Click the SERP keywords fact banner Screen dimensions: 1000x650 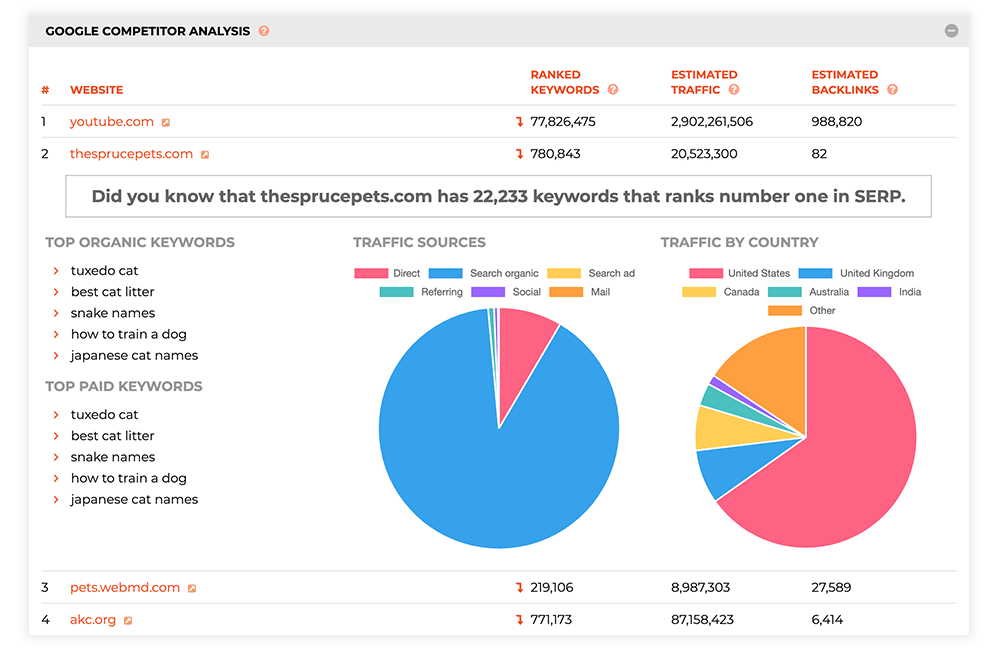tap(498, 196)
